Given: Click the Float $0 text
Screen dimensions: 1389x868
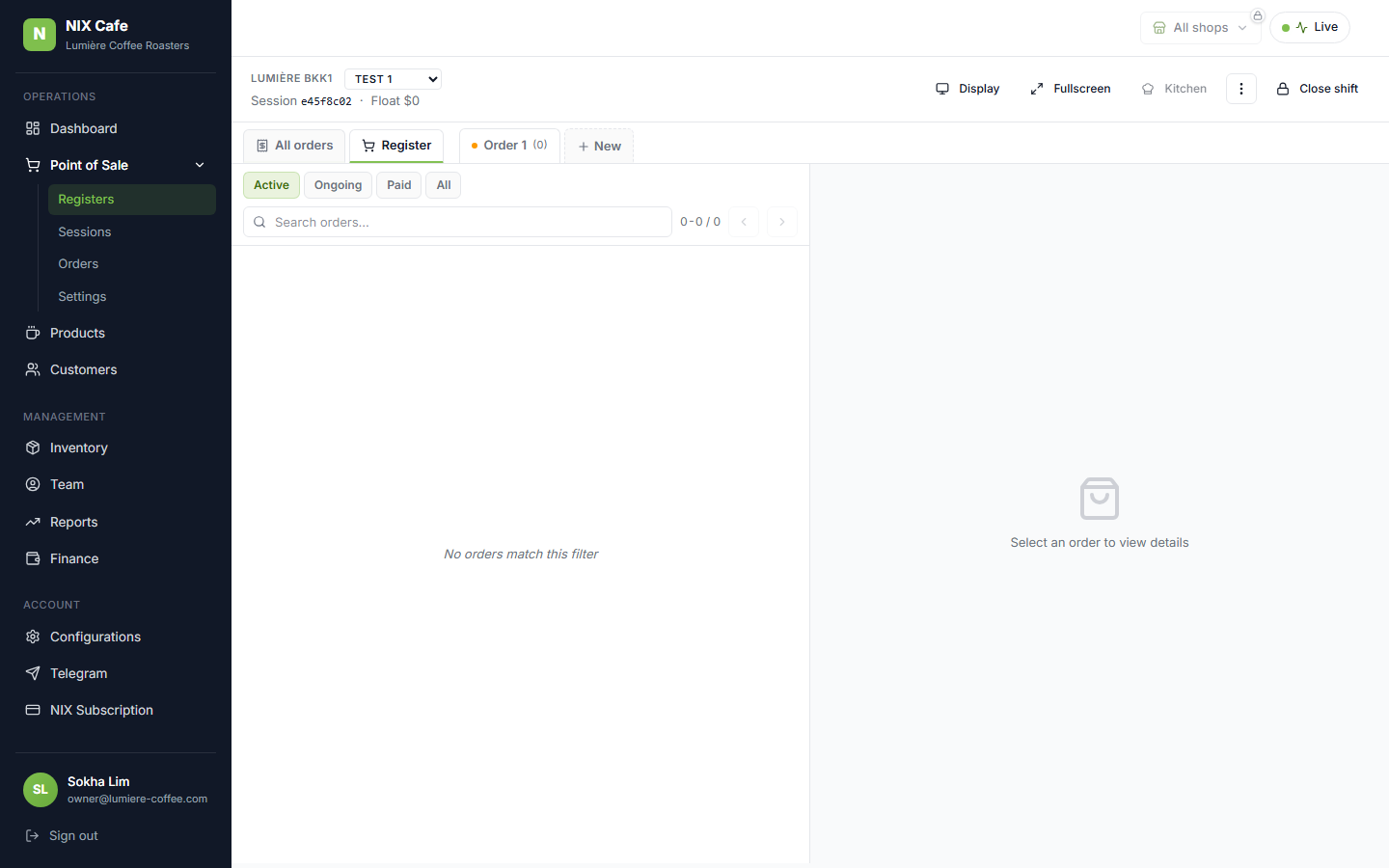Looking at the screenshot, I should 395,101.
